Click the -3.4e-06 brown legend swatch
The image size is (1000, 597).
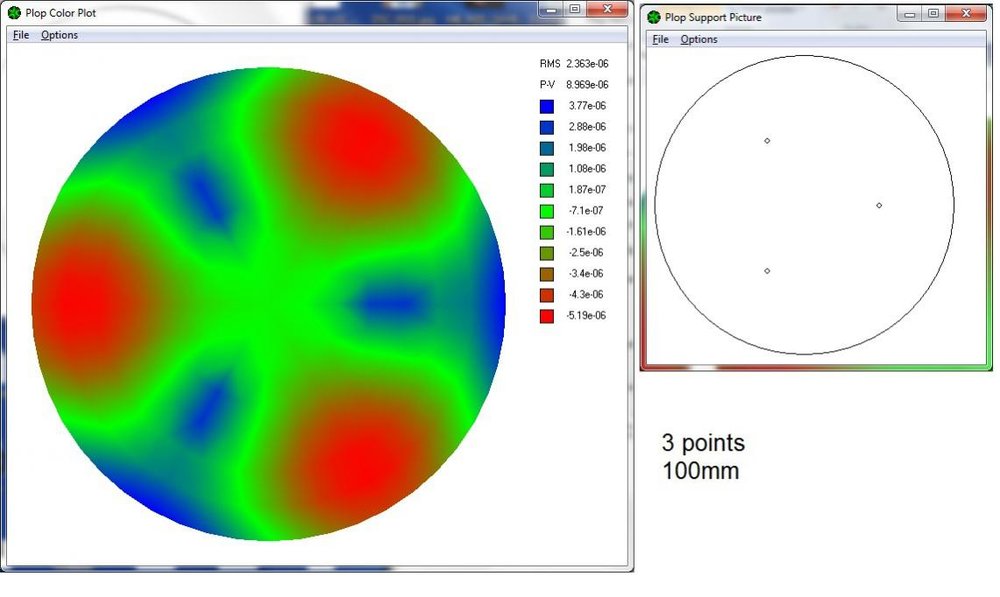547,274
